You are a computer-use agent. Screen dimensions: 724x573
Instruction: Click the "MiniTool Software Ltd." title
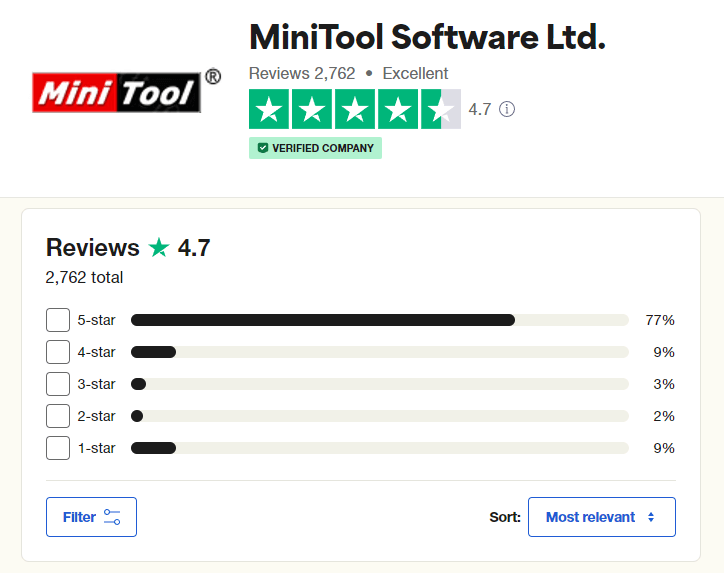427,37
